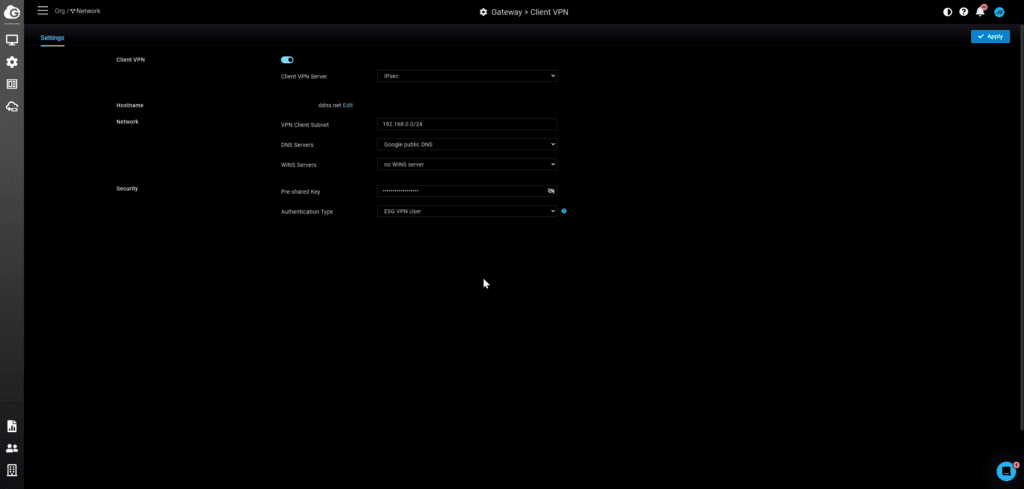Click the help question mark icon
This screenshot has width=1024, height=489.
pos(964,12)
